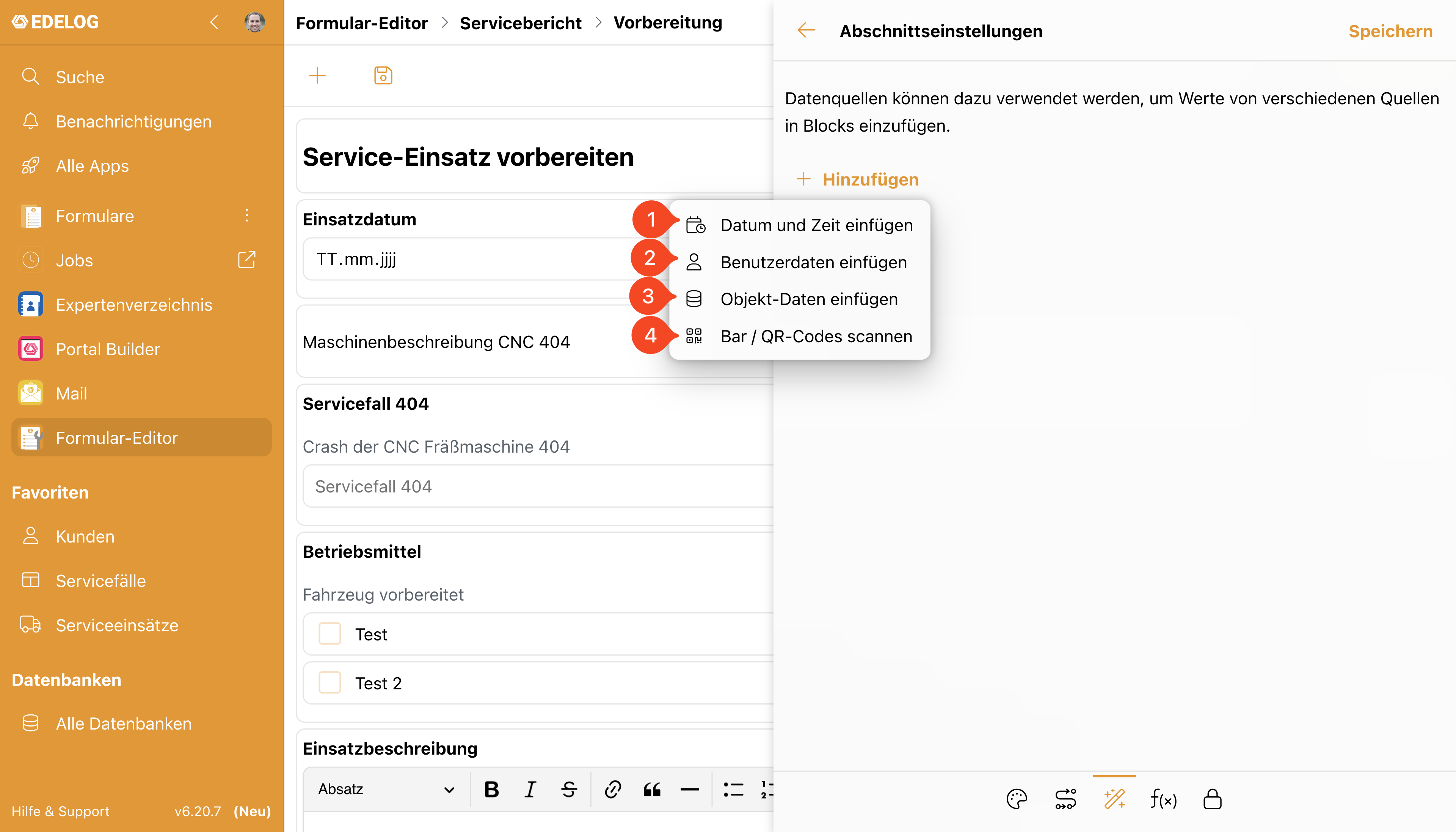Image resolution: width=1456 pixels, height=832 pixels.
Task: Go to Formular-Editor breadcrumb
Action: click(x=362, y=23)
